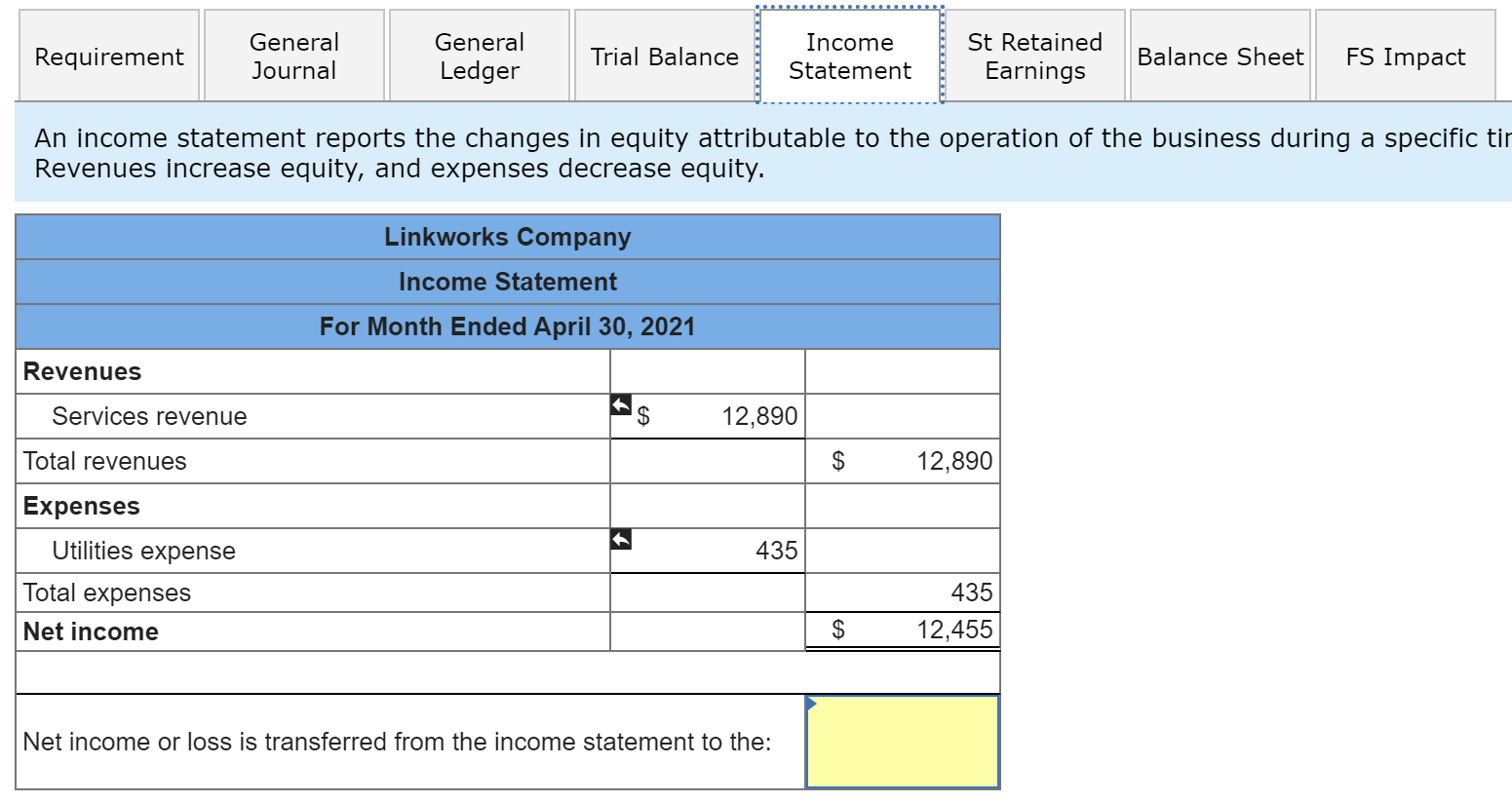Click the Total expenses label
1512x803 pixels.
pos(106,593)
